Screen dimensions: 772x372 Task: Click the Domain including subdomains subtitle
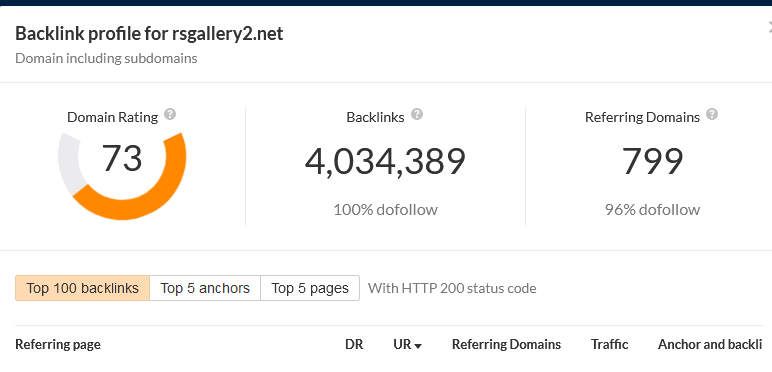[x=106, y=58]
